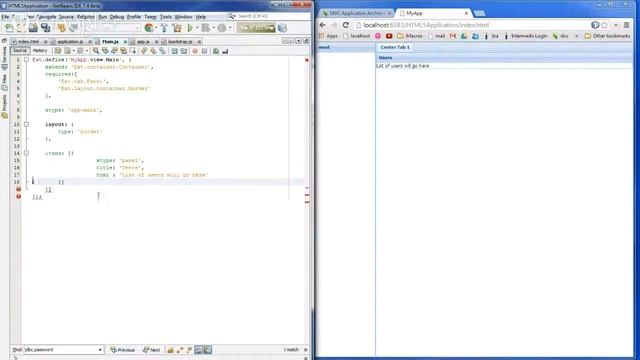
Task: Click the Build Project hammer icon
Action: [164, 28]
